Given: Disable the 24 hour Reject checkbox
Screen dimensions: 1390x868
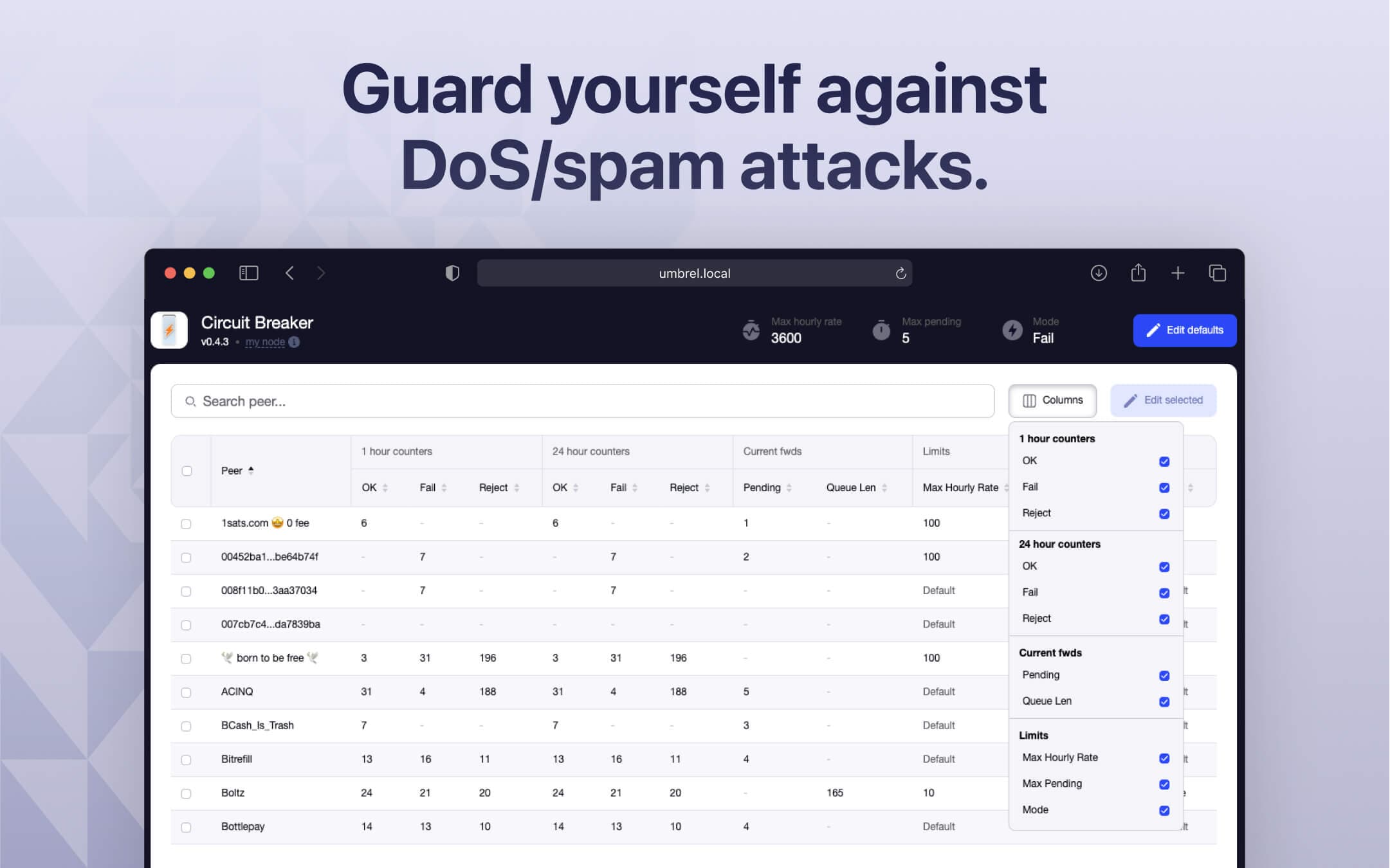Looking at the screenshot, I should [1163, 619].
